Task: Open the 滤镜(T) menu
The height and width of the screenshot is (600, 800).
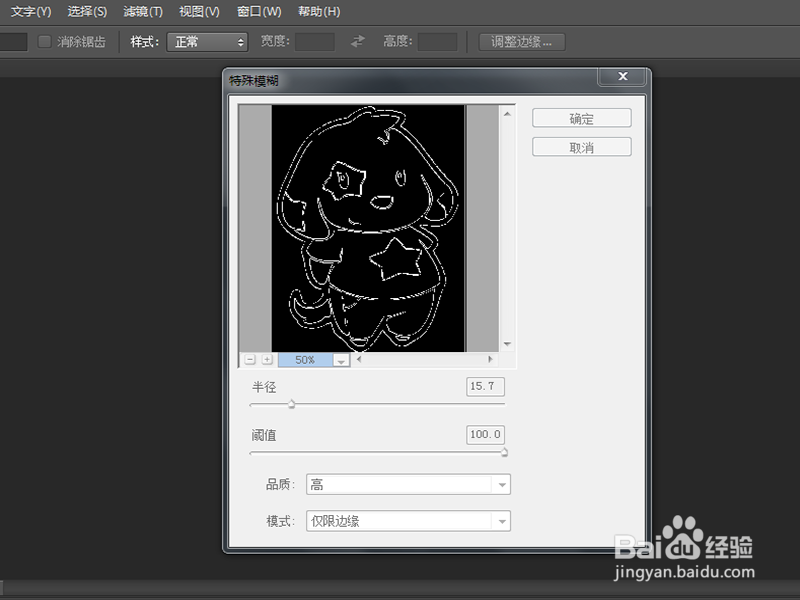Action: point(143,11)
